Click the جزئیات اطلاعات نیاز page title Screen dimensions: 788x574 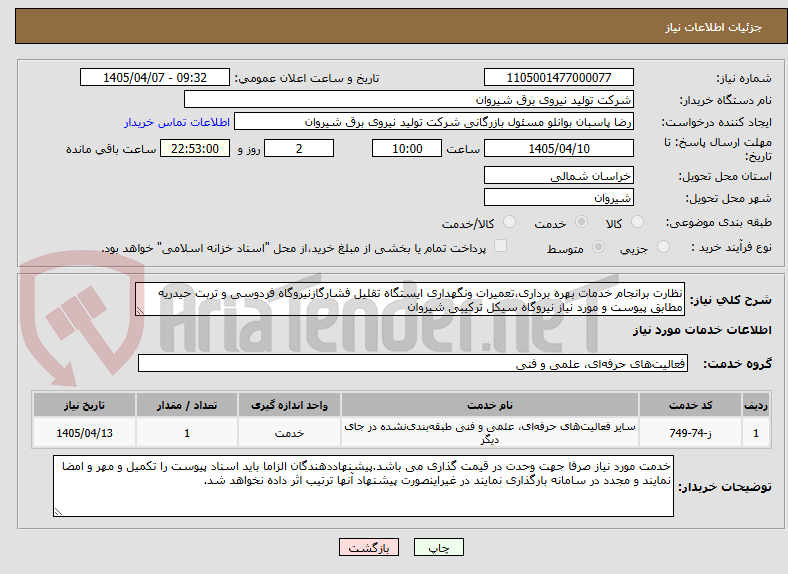(714, 27)
